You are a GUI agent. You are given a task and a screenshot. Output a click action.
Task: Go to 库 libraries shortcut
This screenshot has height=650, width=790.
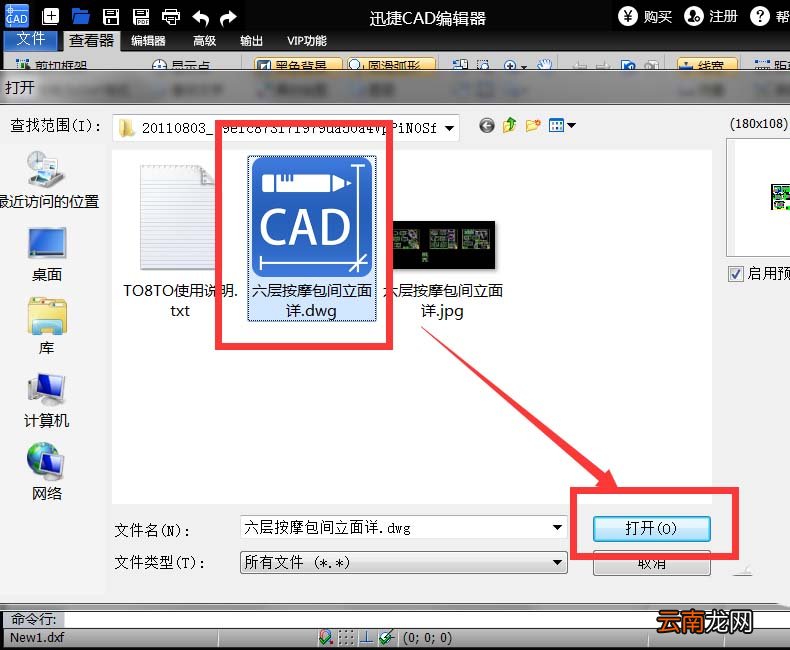pos(46,326)
